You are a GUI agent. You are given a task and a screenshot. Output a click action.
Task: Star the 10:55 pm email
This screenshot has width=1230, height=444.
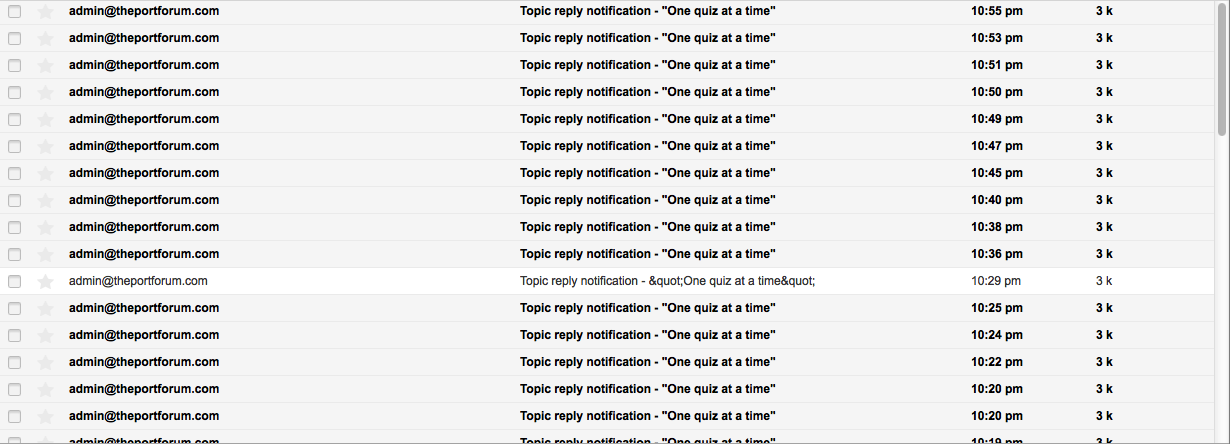point(44,12)
